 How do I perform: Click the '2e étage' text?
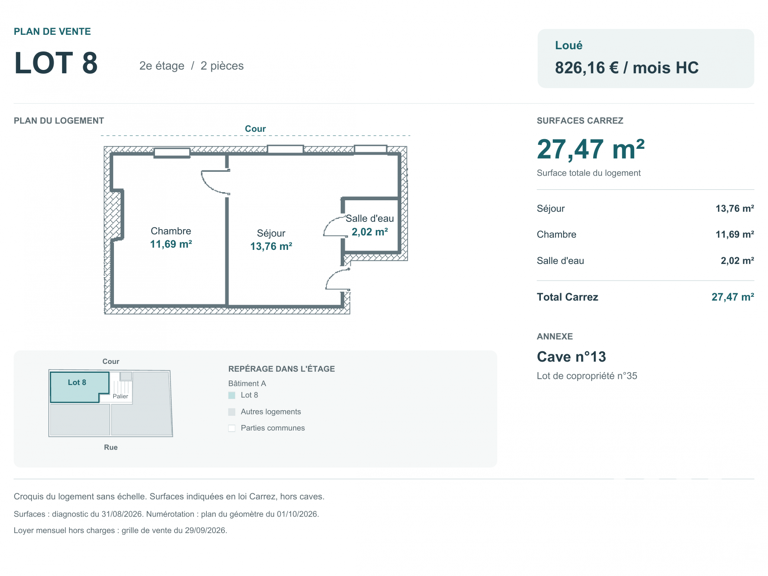tap(162, 66)
